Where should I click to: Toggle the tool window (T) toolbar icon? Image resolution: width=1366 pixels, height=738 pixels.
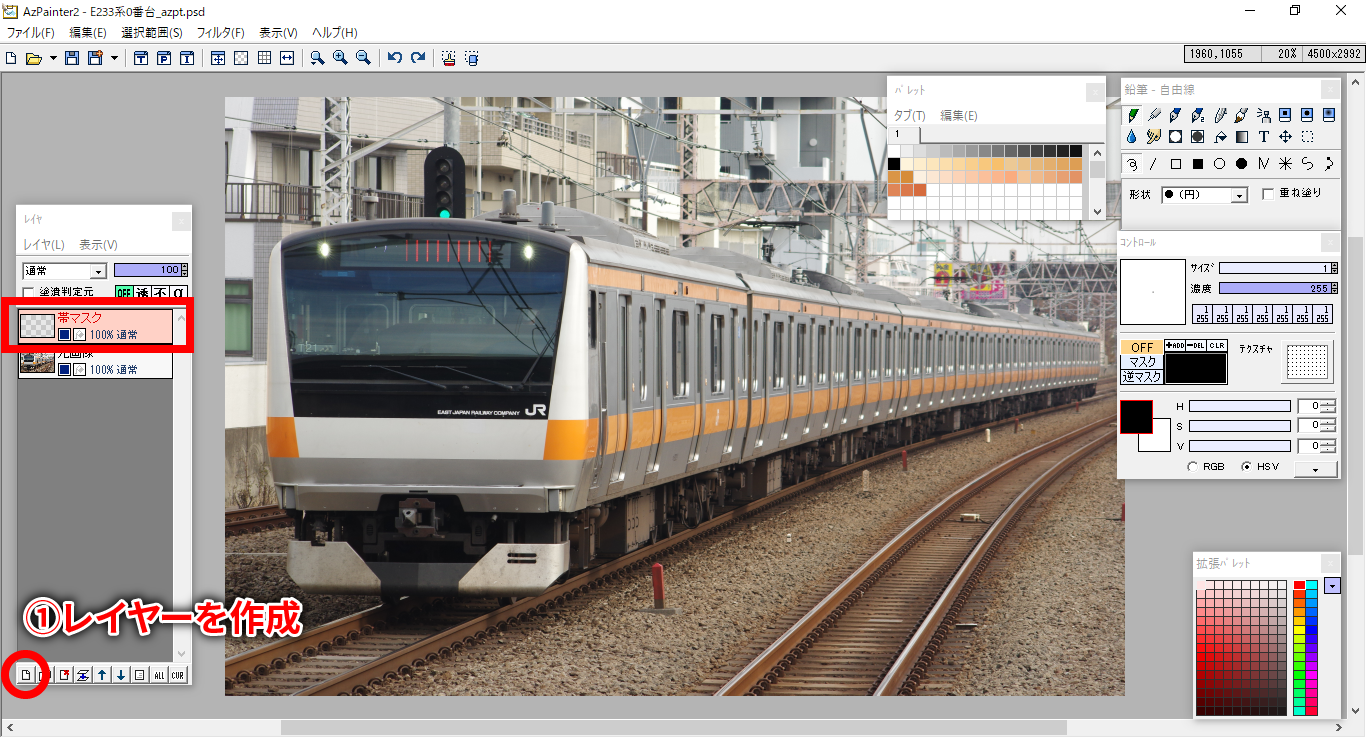(141, 59)
